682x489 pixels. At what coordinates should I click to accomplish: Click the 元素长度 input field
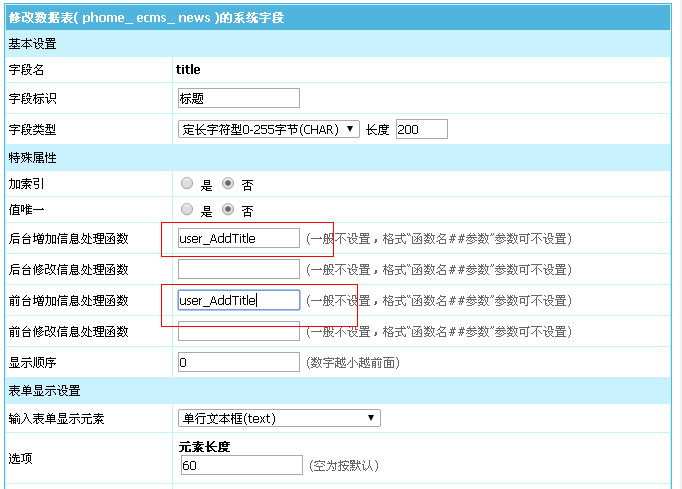click(241, 465)
